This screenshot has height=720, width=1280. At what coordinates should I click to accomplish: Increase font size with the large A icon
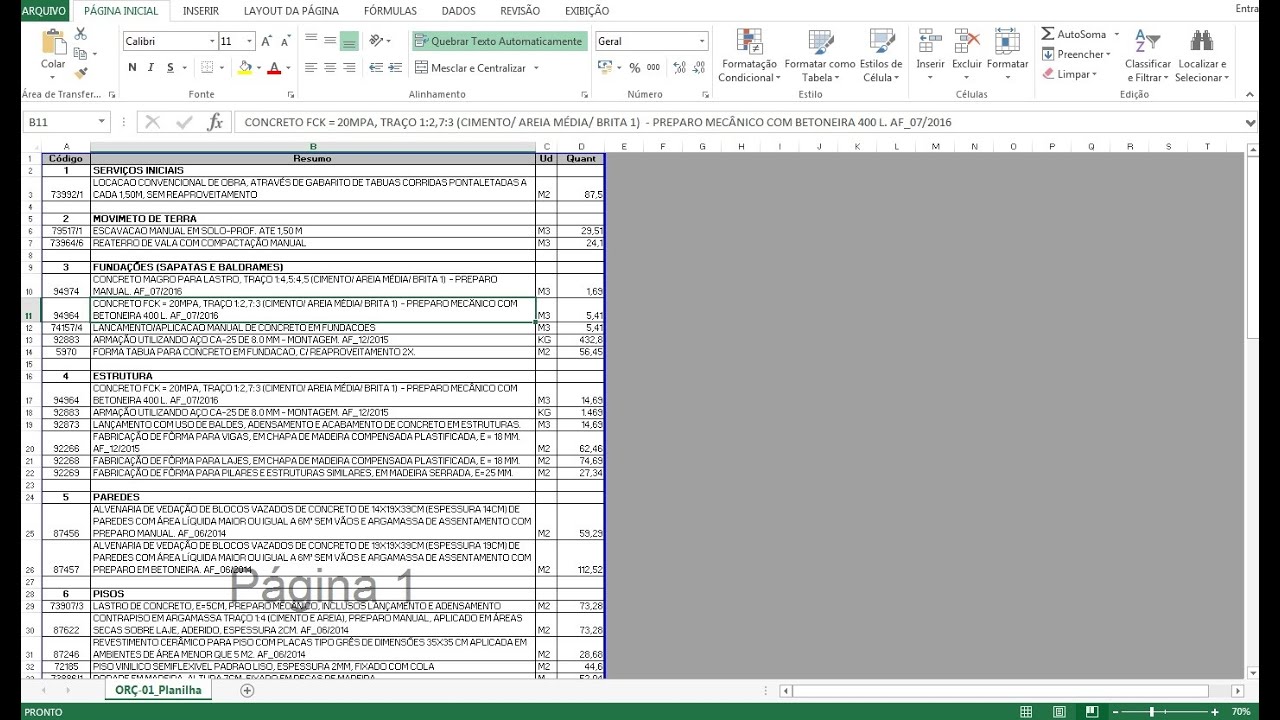pyautogui.click(x=267, y=41)
